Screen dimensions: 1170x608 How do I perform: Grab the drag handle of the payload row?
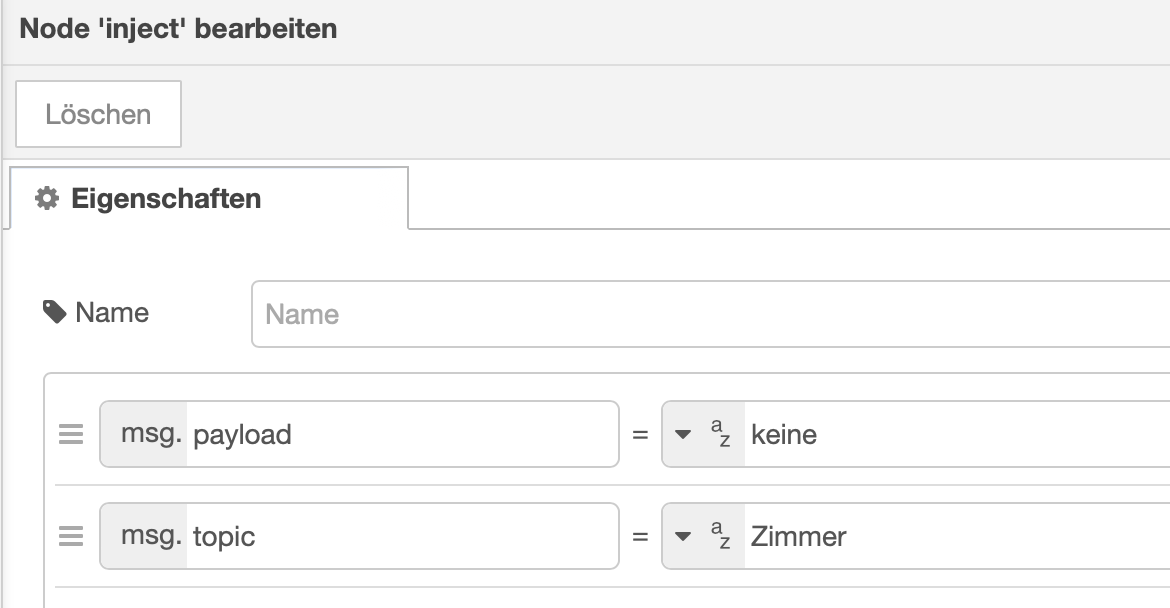(x=71, y=435)
